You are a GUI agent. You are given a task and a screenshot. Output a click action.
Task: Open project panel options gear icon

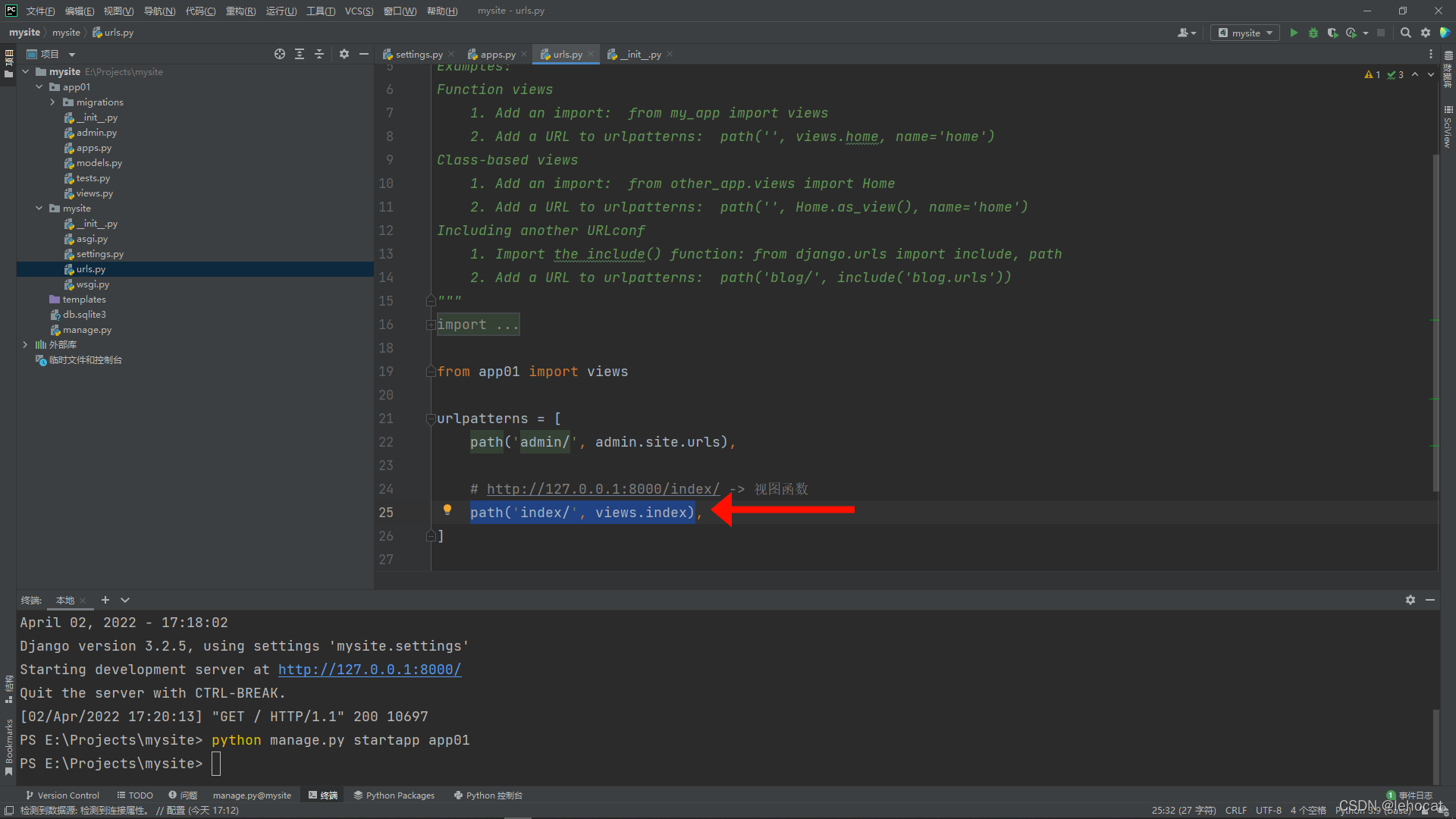point(344,54)
